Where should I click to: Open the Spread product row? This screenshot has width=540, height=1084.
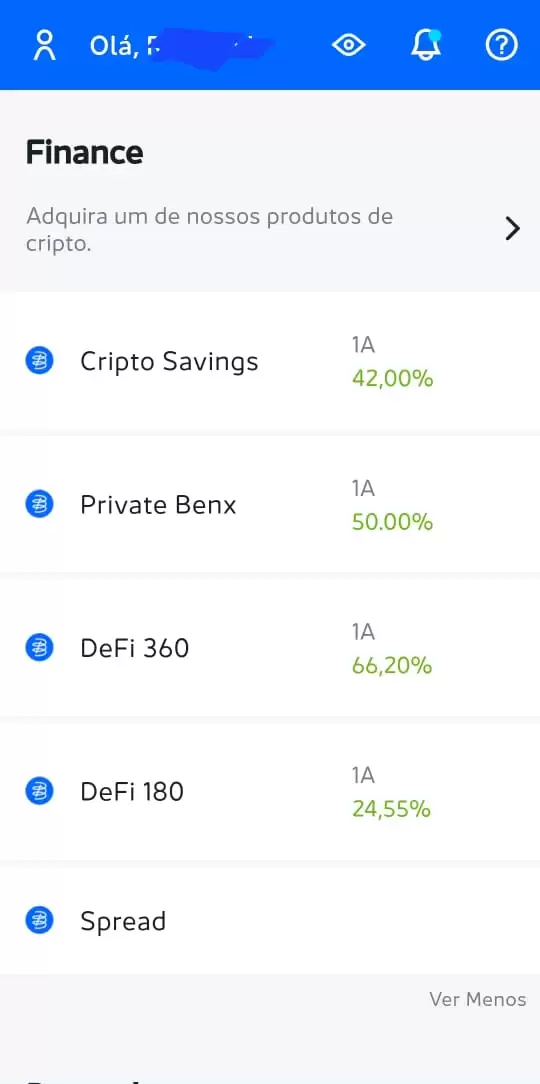click(270, 921)
